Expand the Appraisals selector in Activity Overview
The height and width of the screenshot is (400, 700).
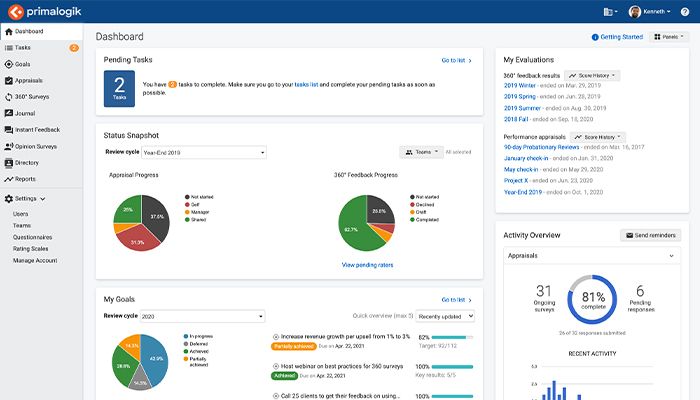click(x=592, y=256)
